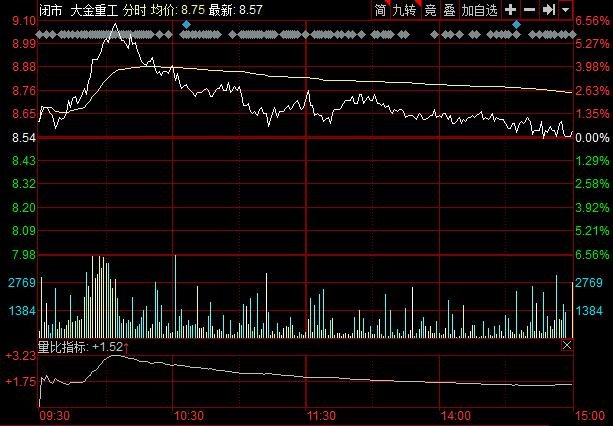
Task: Click the +1.75 ratio axis label
Action: [21, 381]
